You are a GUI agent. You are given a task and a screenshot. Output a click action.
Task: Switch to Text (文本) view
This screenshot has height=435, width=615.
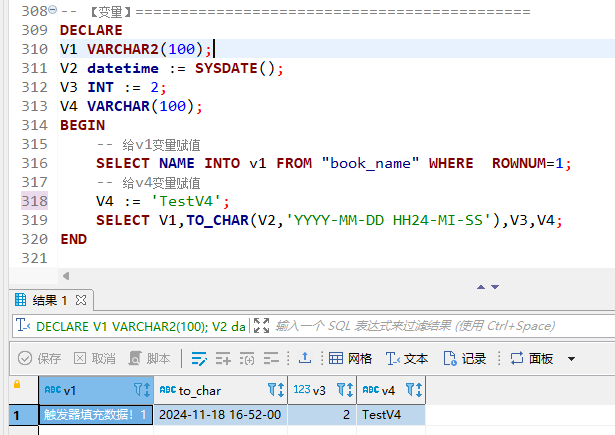[407, 358]
